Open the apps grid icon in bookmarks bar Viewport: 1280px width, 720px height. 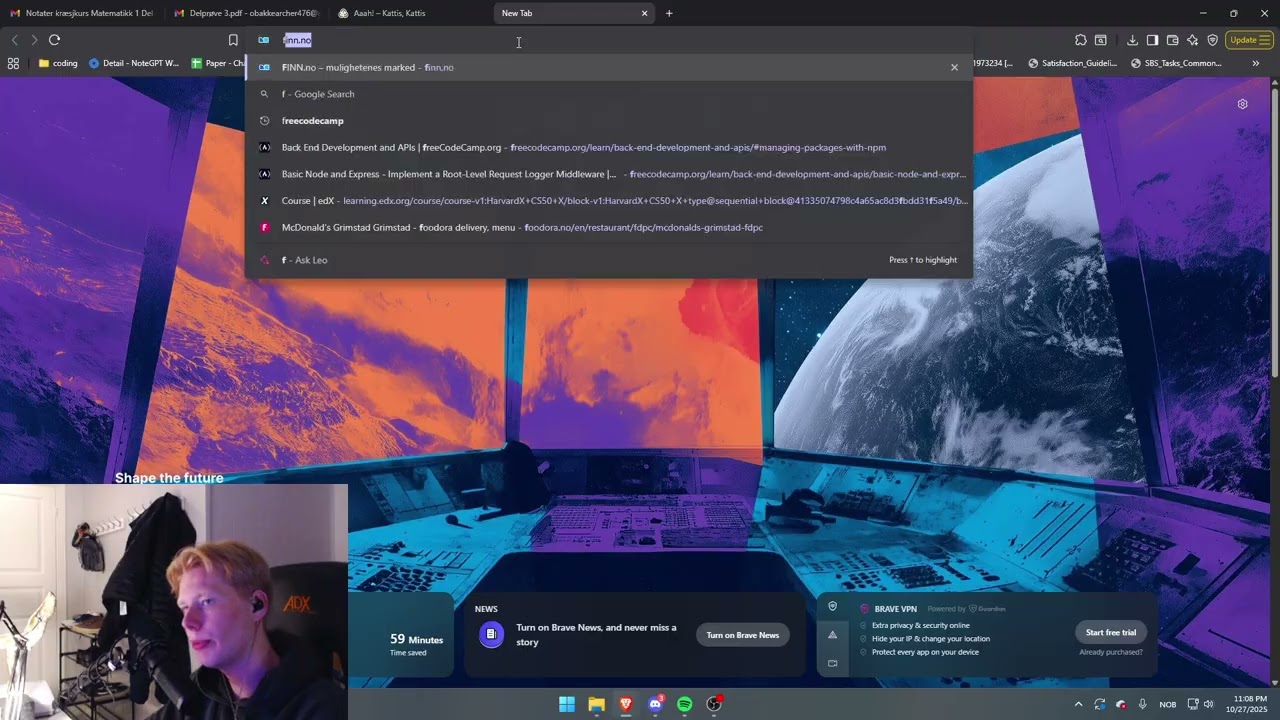(13, 63)
